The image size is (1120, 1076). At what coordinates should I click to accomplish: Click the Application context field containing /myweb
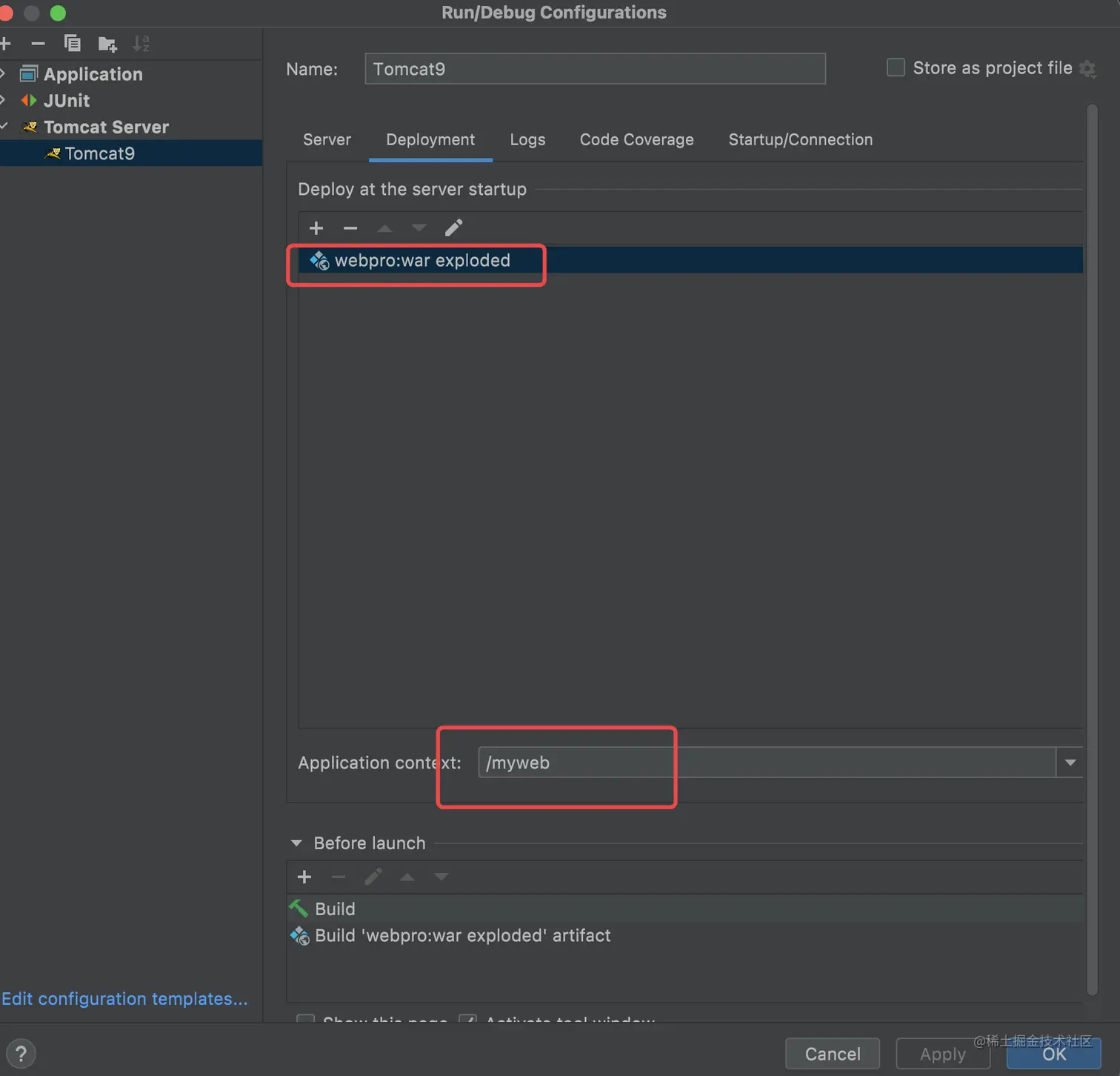767,763
